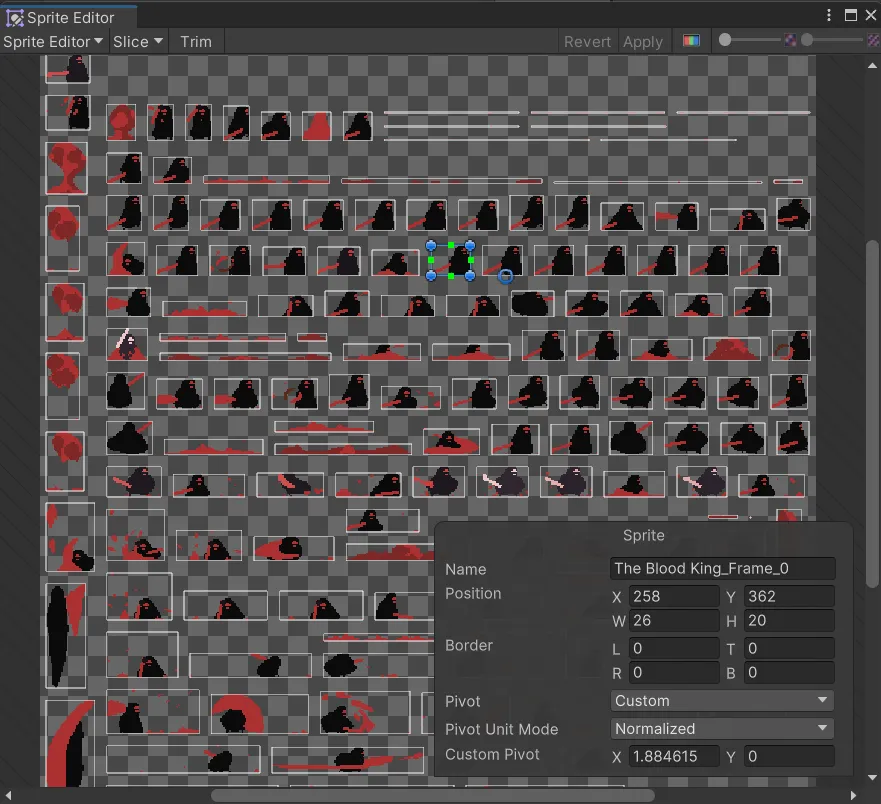881x804 pixels.
Task: Click the Position Y field
Action: coord(789,596)
